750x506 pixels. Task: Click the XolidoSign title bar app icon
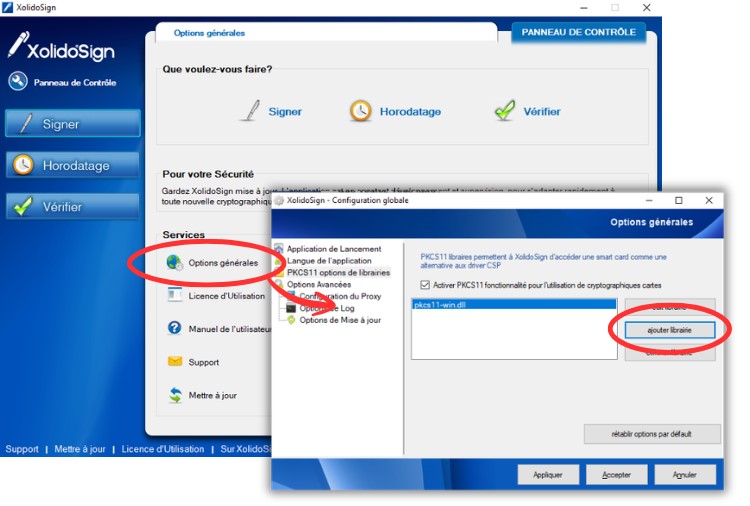pos(7,7)
